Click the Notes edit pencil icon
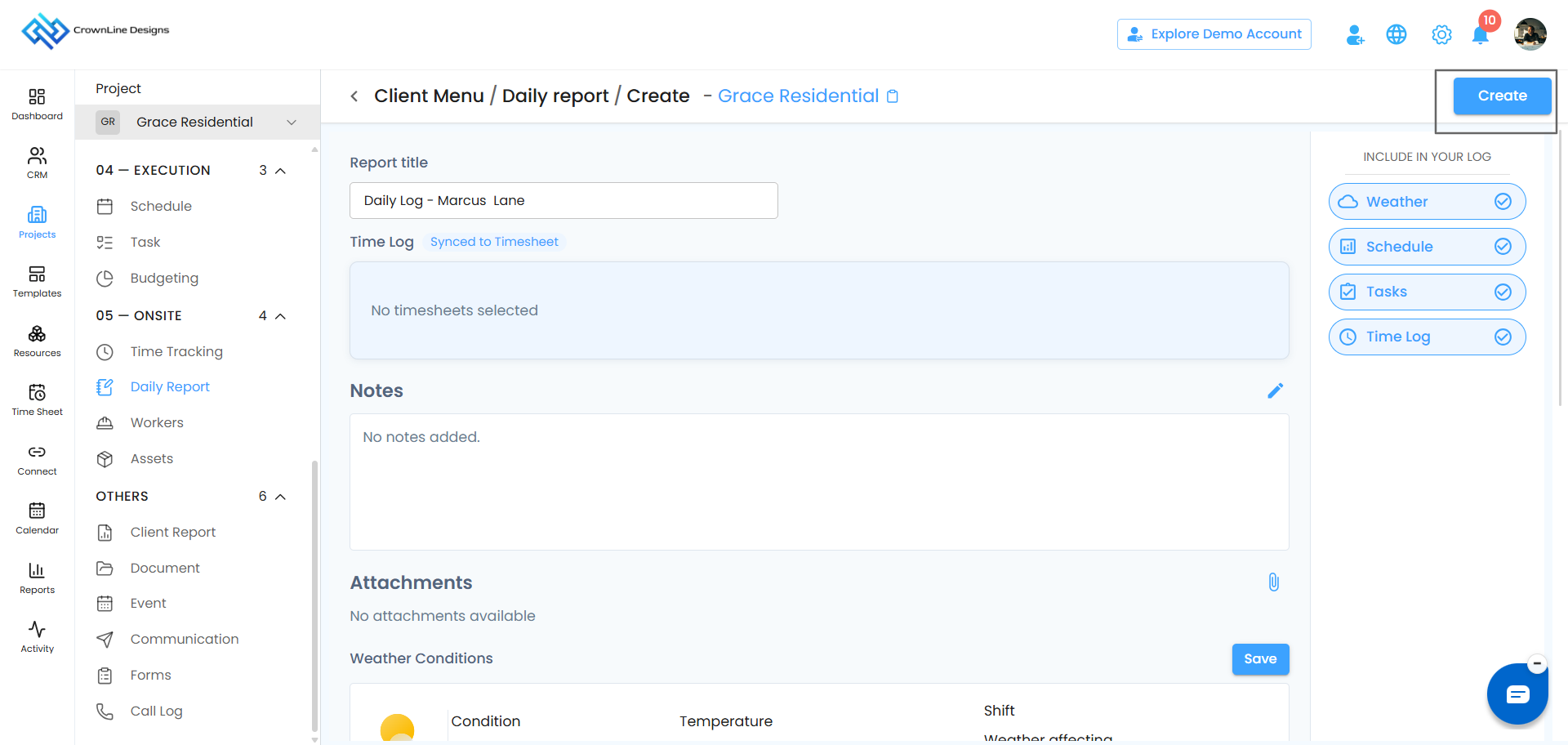 pyautogui.click(x=1275, y=390)
